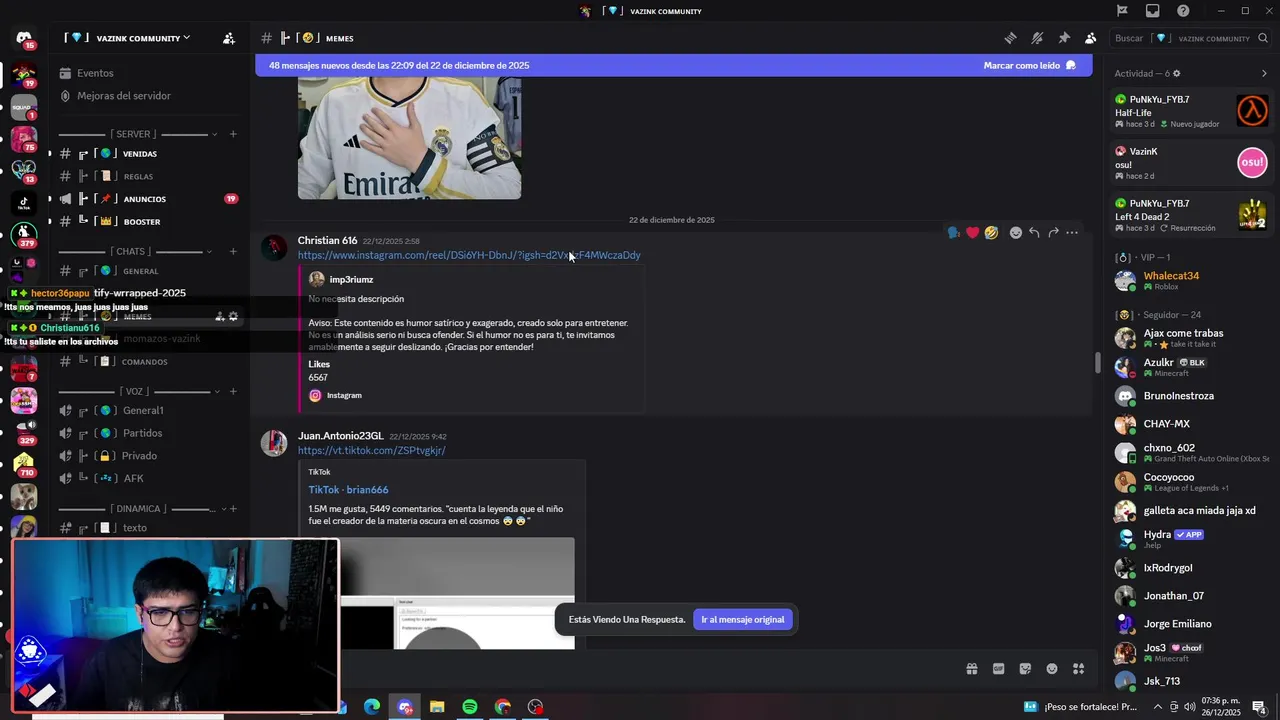Open the Discord help question-mark icon
This screenshot has width=1280, height=720.
[x=1183, y=11]
